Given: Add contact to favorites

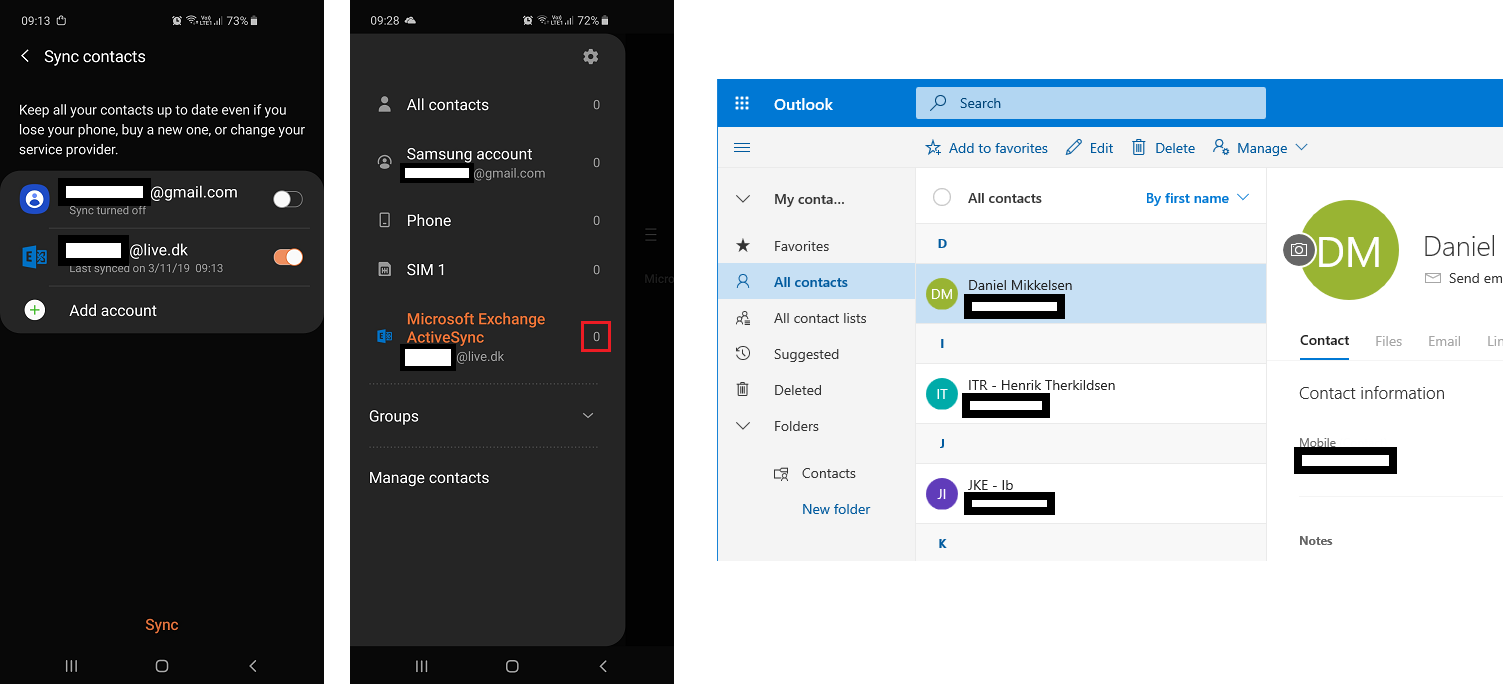Looking at the screenshot, I should pyautogui.click(x=986, y=148).
